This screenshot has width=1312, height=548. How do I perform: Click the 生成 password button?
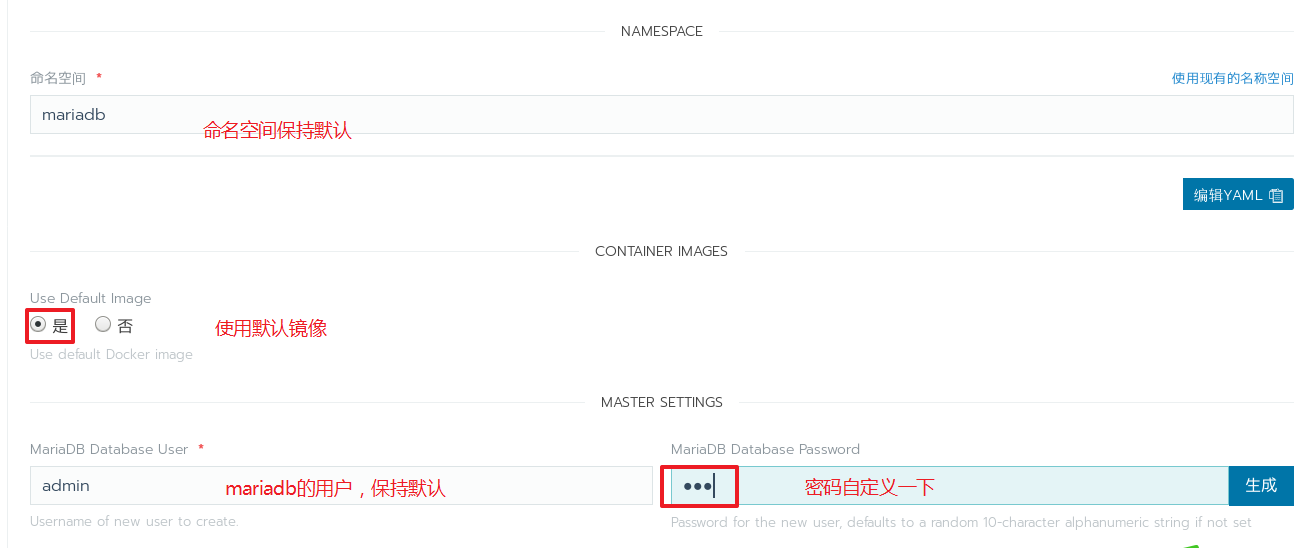[x=1261, y=485]
